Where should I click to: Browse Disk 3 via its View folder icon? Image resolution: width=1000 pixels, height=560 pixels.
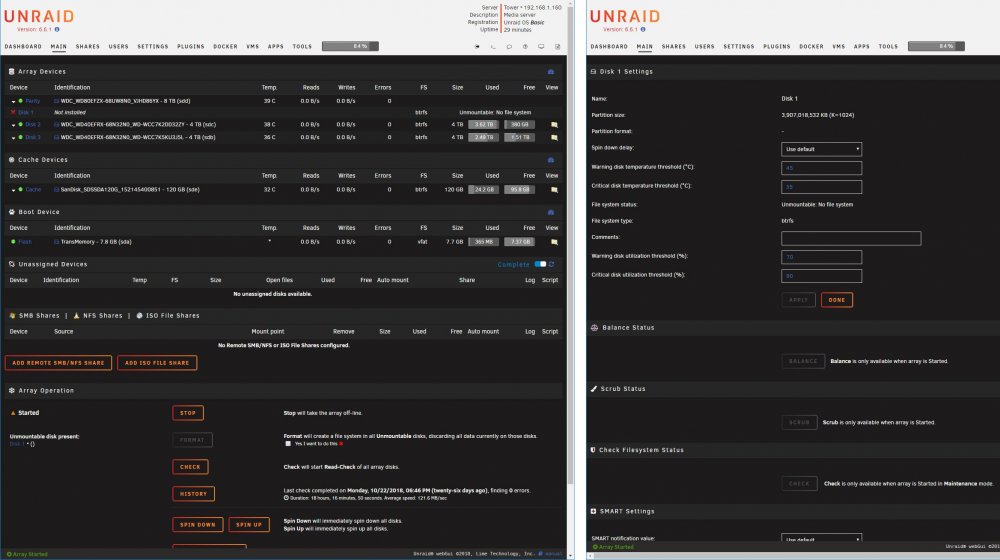554,138
